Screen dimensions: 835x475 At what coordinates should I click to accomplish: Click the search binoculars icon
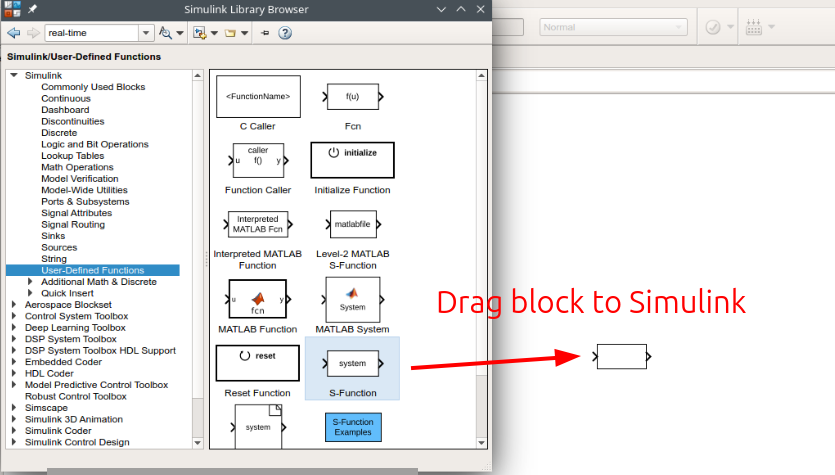(x=166, y=33)
